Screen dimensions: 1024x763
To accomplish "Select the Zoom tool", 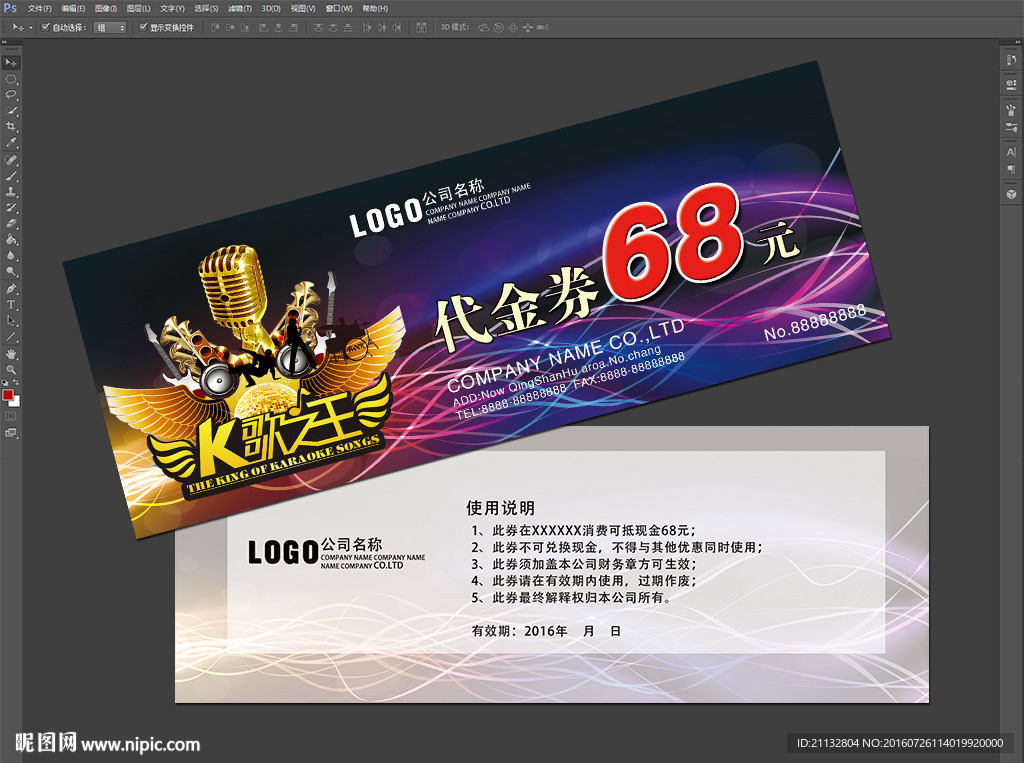I will pyautogui.click(x=11, y=370).
